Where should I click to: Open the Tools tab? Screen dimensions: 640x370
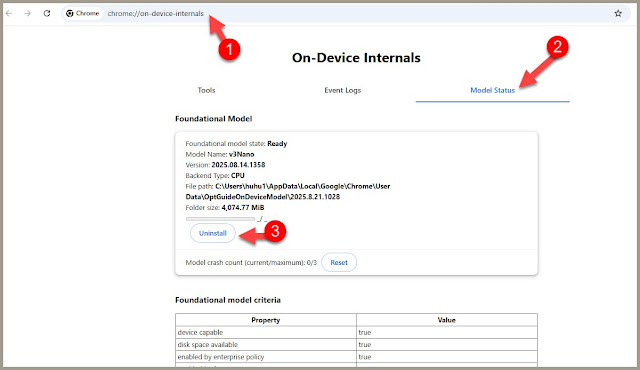click(x=206, y=90)
